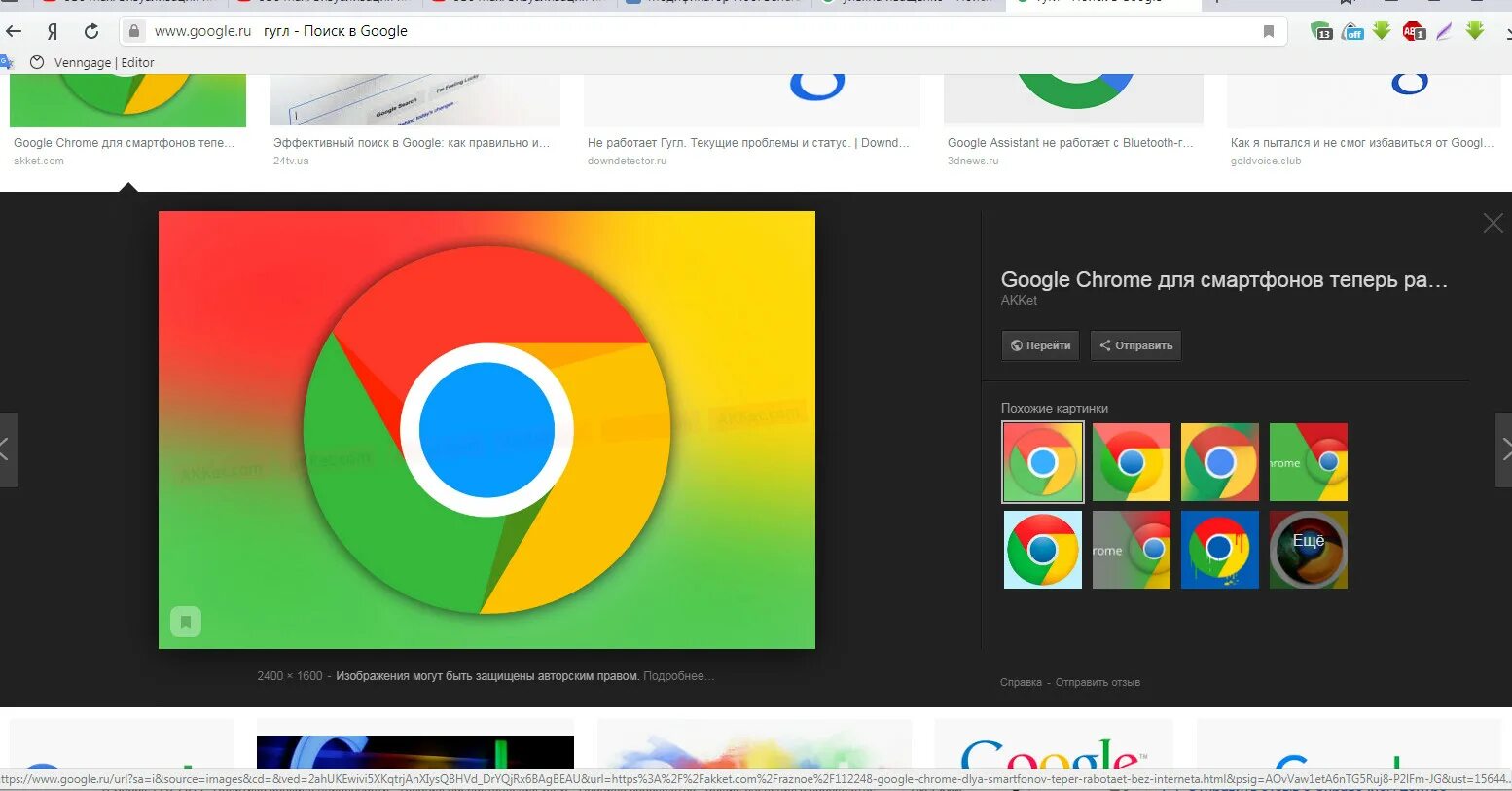Click the AKKet source name in the preview panel
The width and height of the screenshot is (1512, 791).
1019,300
